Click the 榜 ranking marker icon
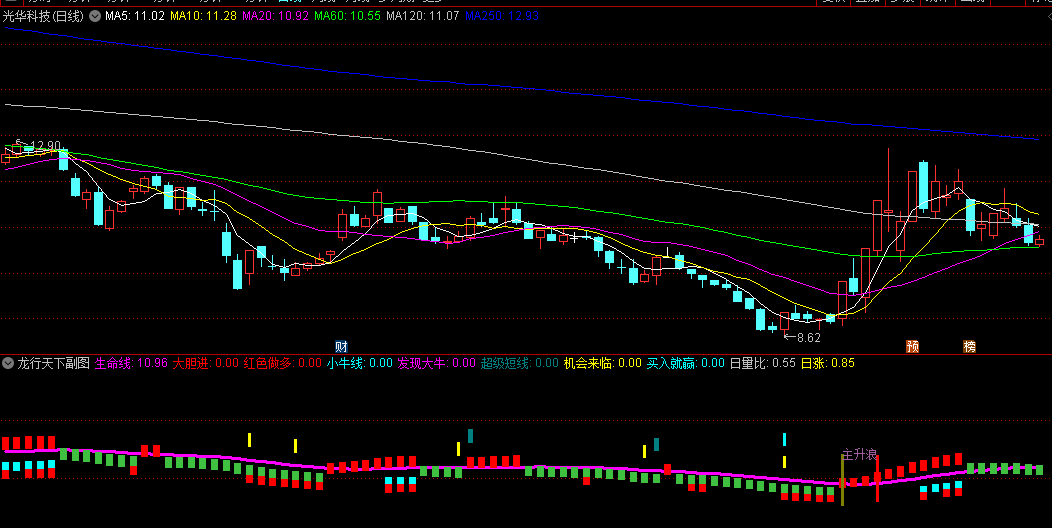 click(x=969, y=347)
